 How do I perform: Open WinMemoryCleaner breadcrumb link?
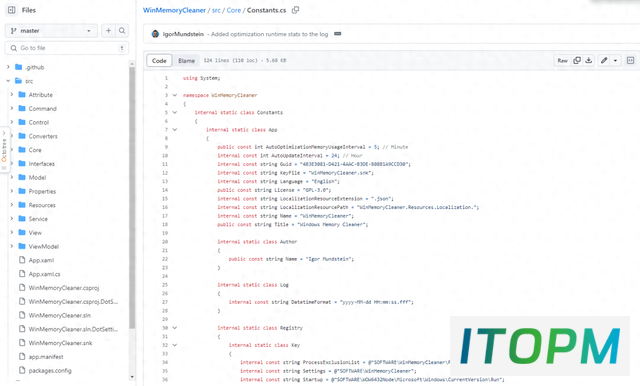pos(174,10)
